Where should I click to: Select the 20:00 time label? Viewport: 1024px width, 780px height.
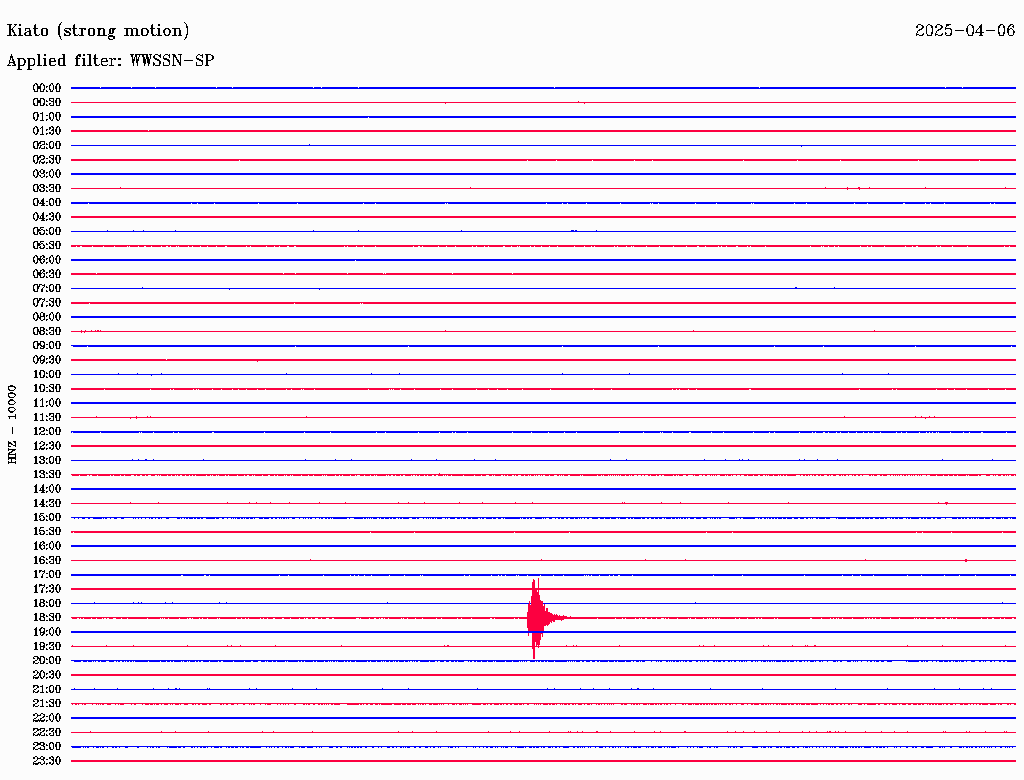pos(47,660)
